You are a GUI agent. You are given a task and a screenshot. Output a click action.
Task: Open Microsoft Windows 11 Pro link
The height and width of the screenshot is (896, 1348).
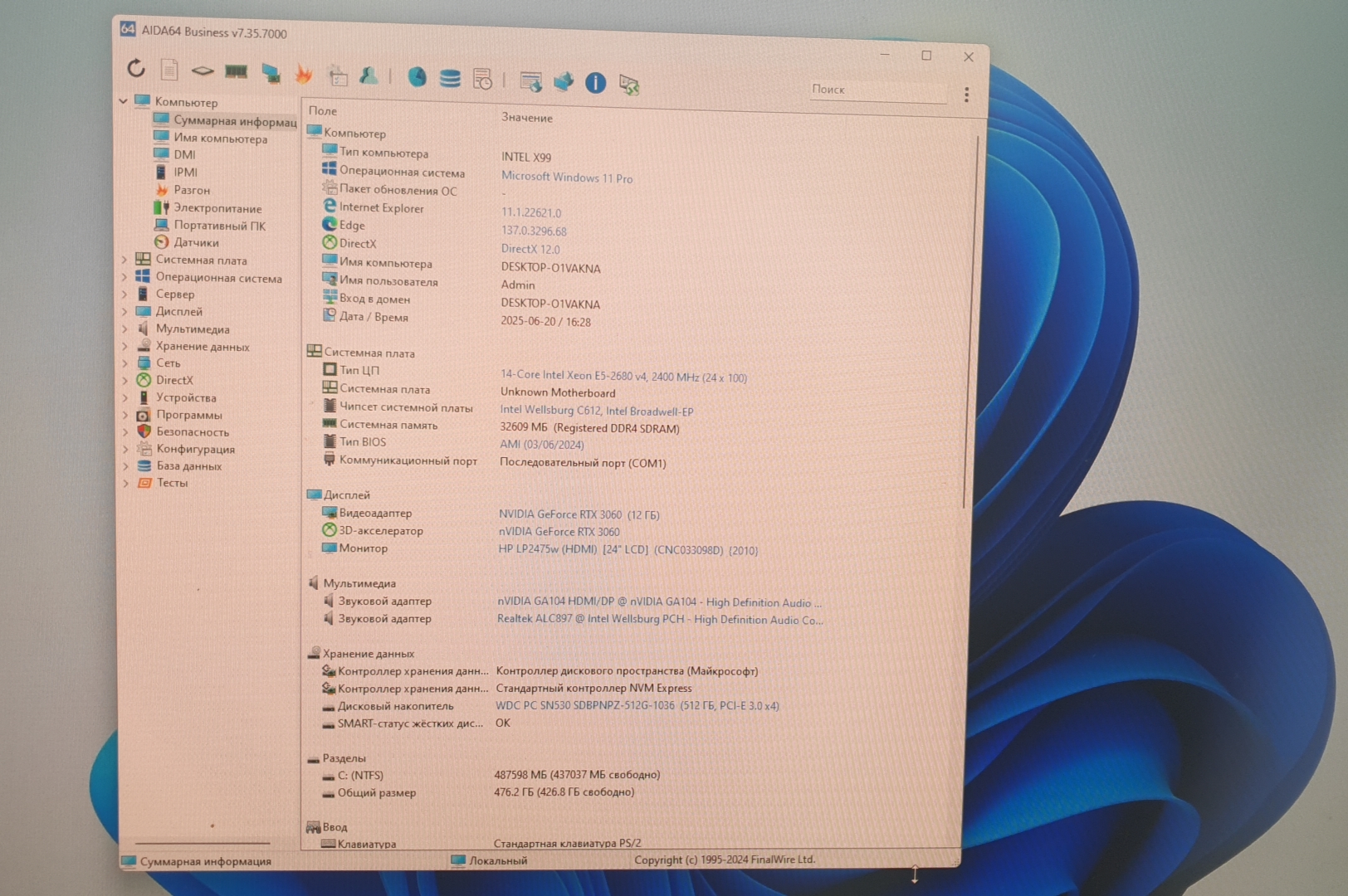[x=567, y=178]
